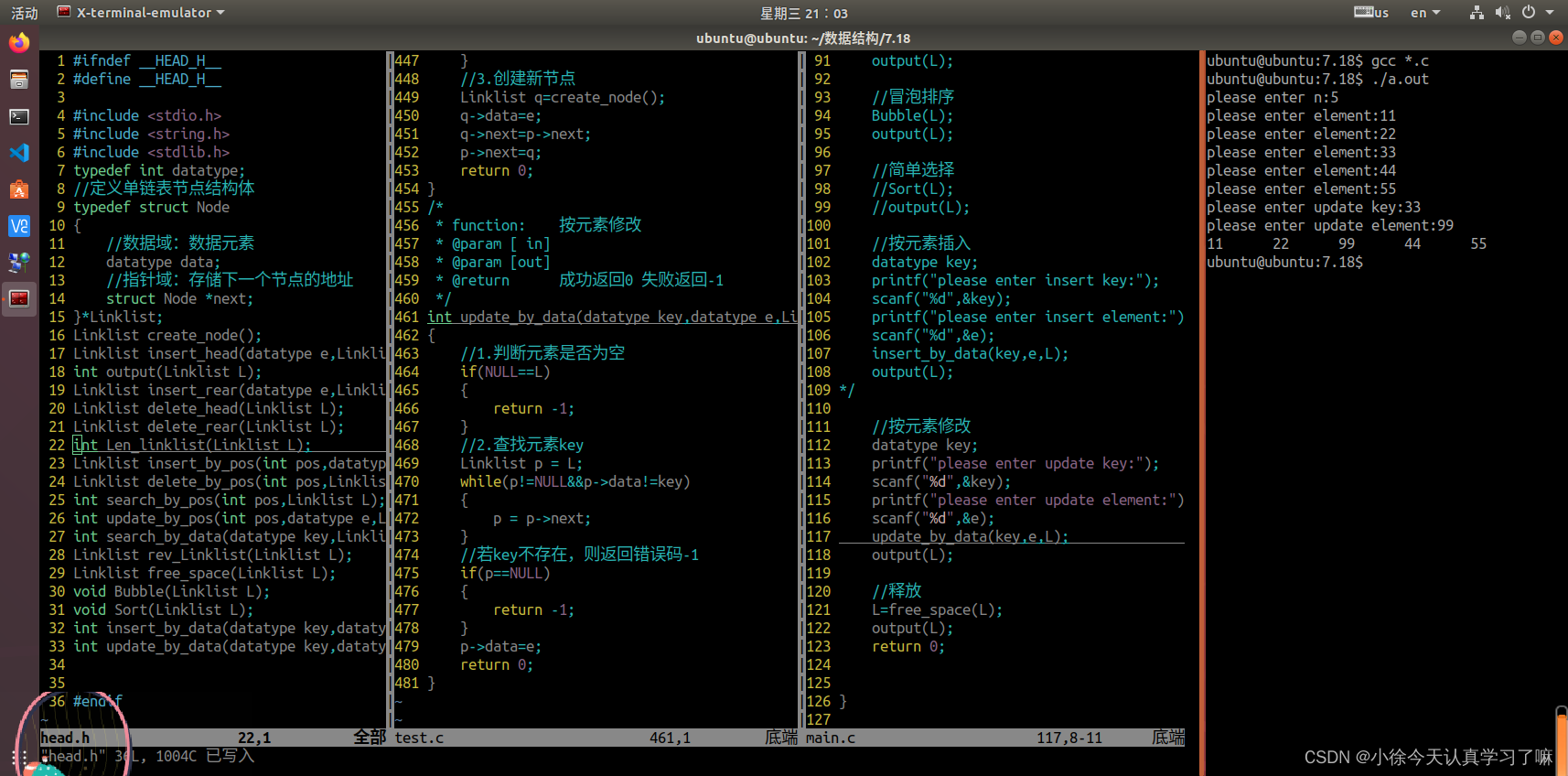This screenshot has height=776, width=1568.
Task: Click the 'gcc *.c' command line in terminal
Action: [1317, 60]
